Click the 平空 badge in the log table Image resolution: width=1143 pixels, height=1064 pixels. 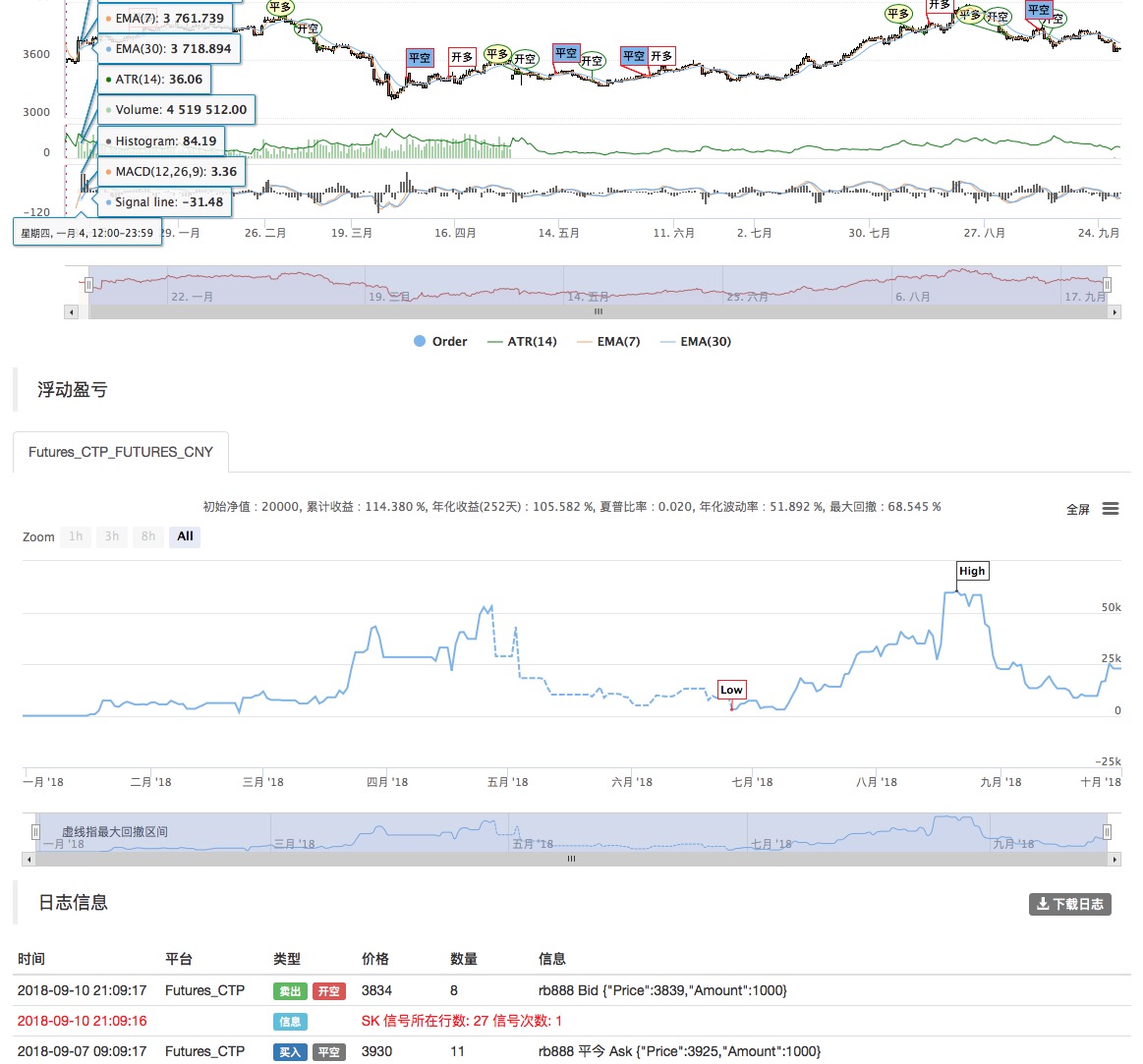[329, 1052]
